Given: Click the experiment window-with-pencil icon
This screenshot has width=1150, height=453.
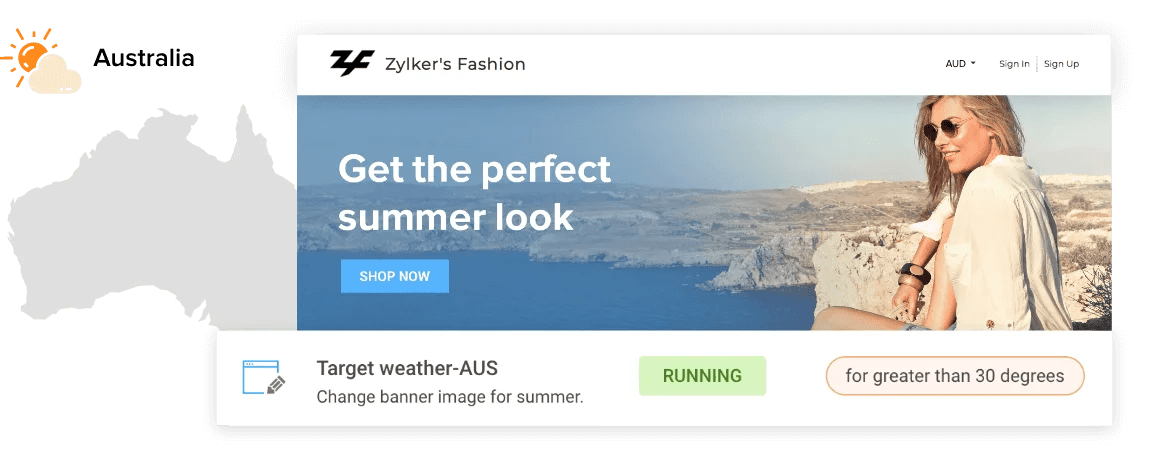Looking at the screenshot, I should 263,378.
